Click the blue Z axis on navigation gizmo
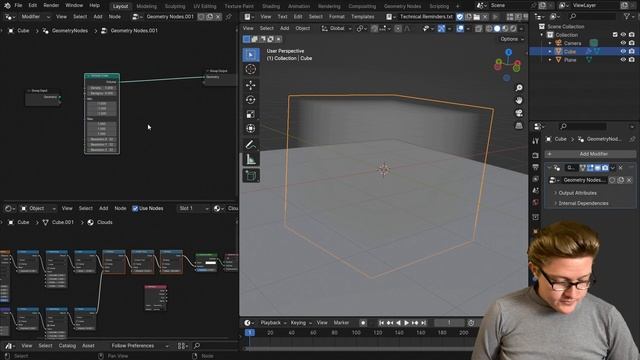 (x=509, y=52)
